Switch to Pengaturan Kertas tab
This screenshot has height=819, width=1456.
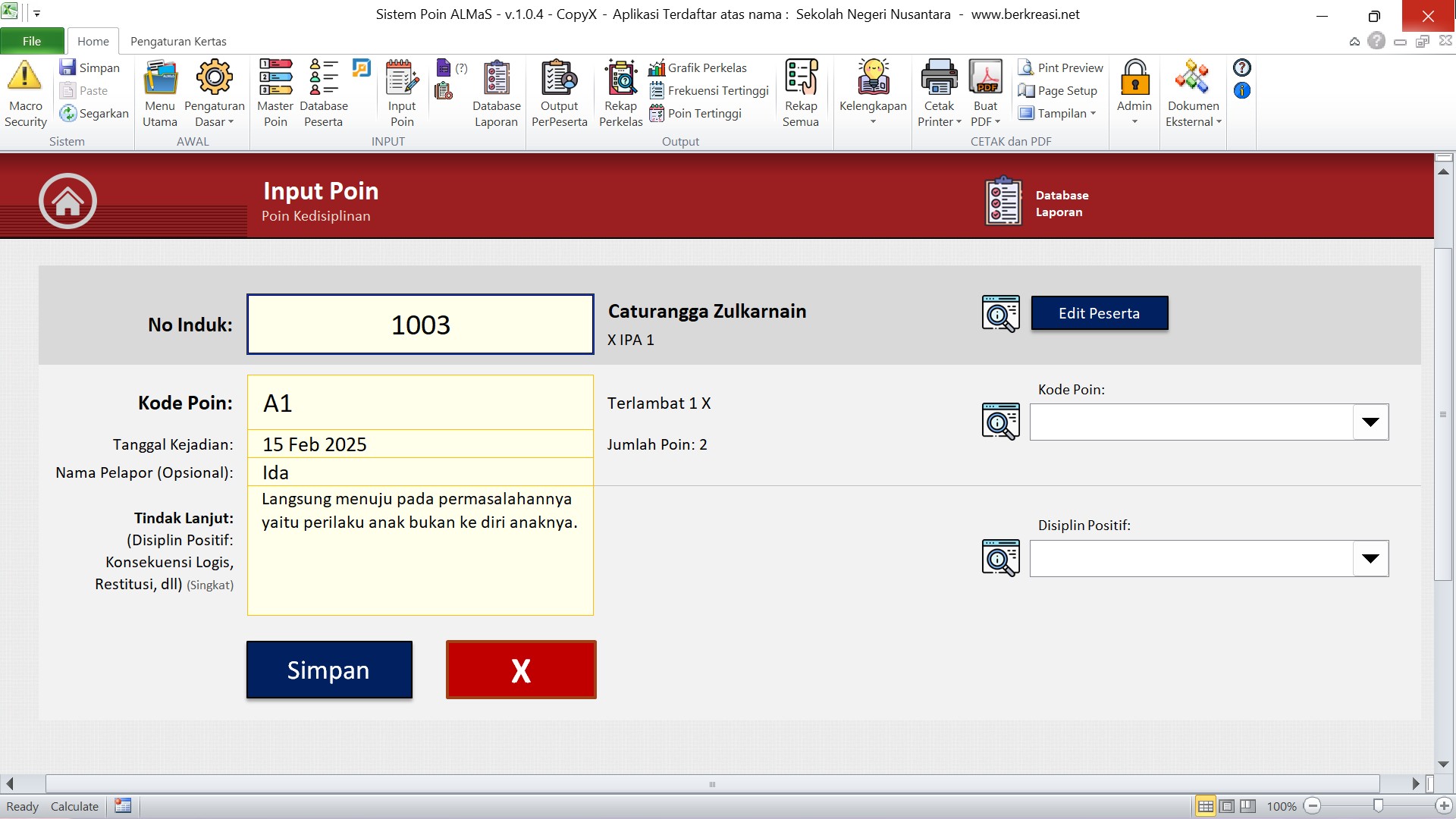pyautogui.click(x=178, y=41)
